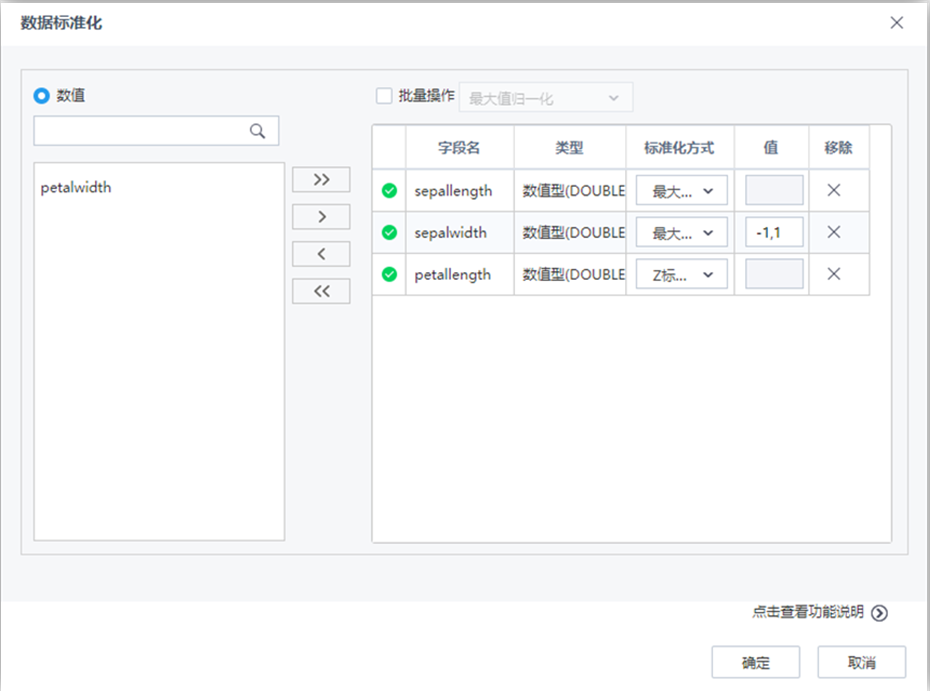Open the standardization dropdown for sepallength
Screen dimensions: 930x691
pos(681,190)
